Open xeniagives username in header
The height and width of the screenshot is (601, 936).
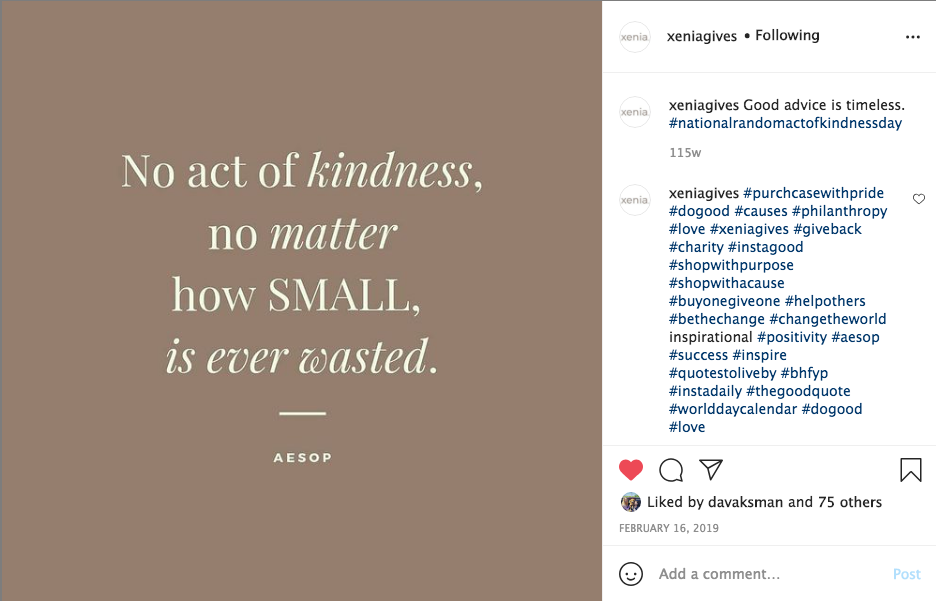pyautogui.click(x=702, y=36)
